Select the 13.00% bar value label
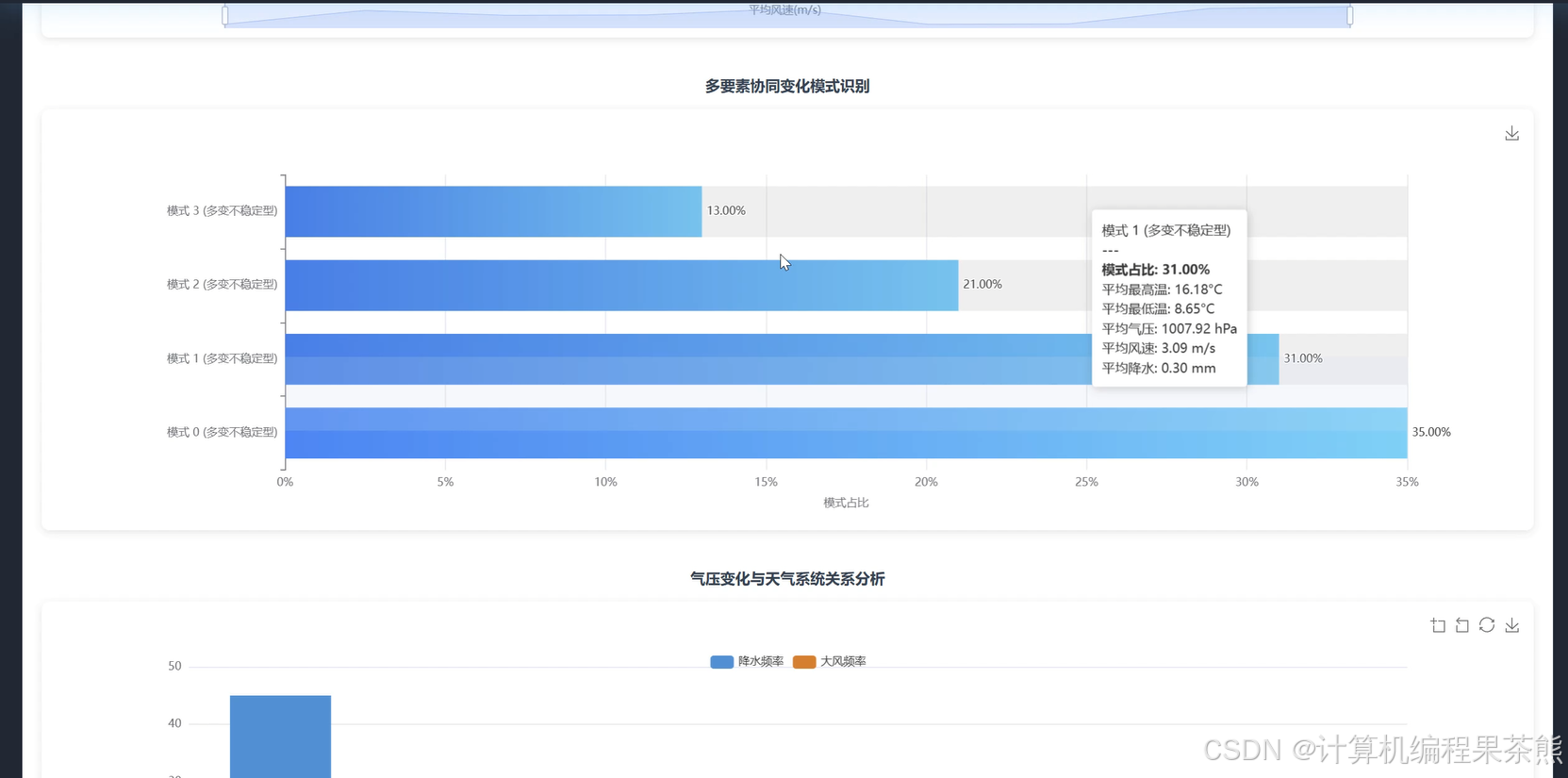Screen dimensions: 1568x778 [726, 210]
